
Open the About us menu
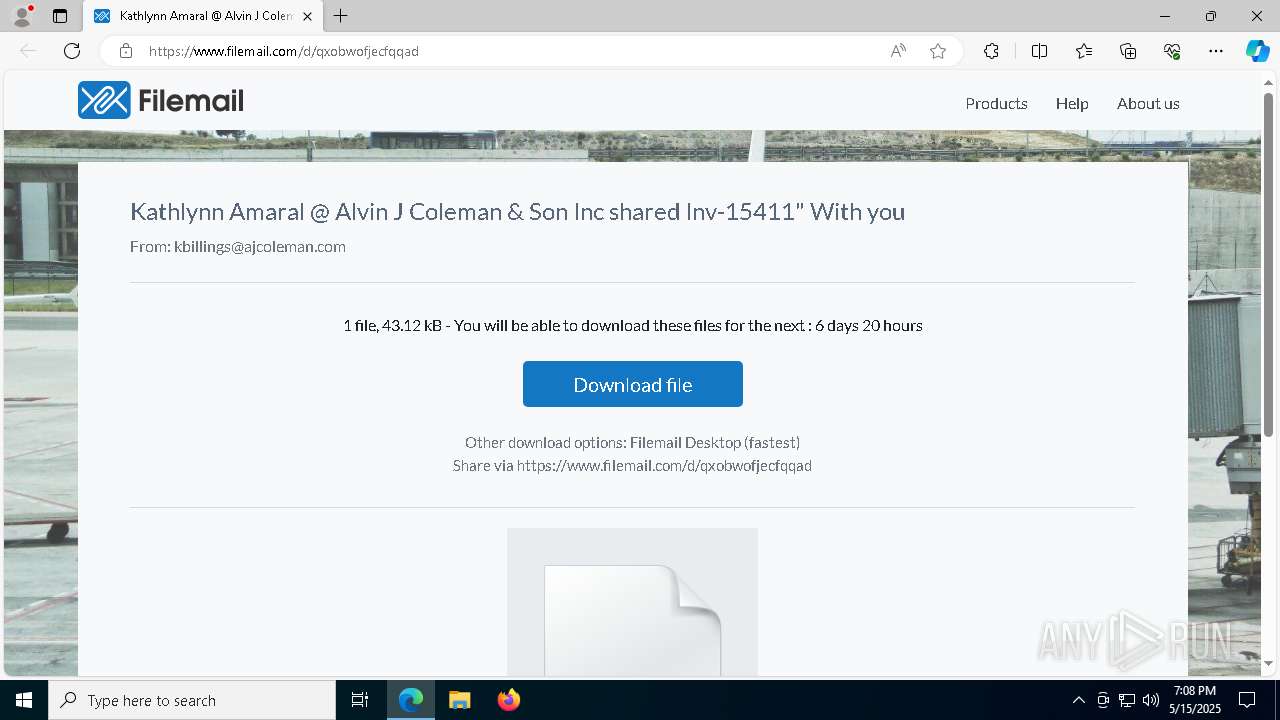1148,104
